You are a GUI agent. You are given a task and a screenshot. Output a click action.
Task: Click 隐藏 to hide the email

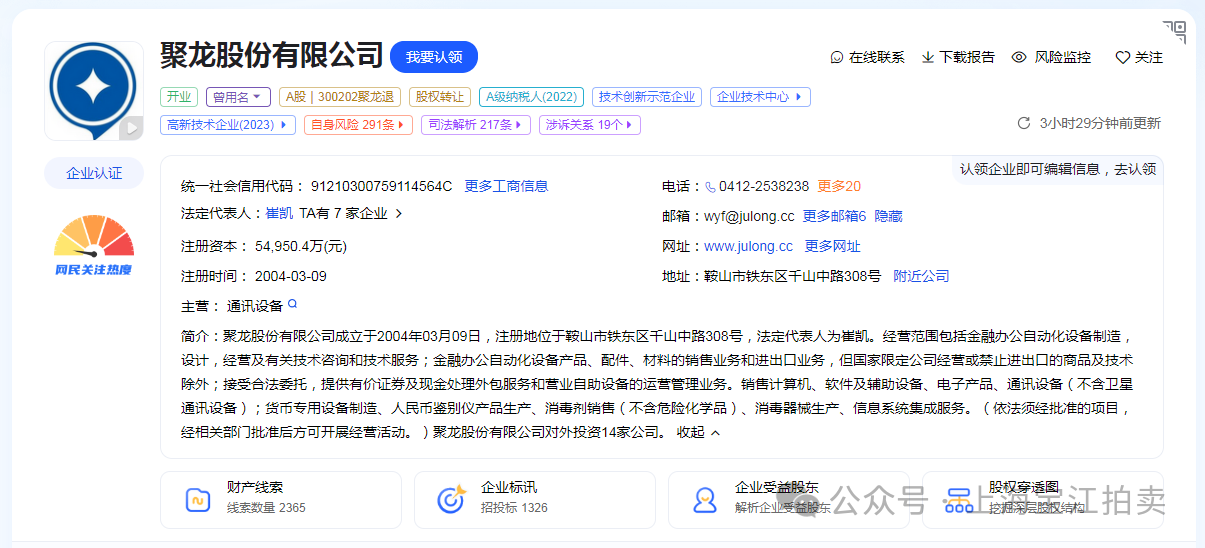coord(889,216)
